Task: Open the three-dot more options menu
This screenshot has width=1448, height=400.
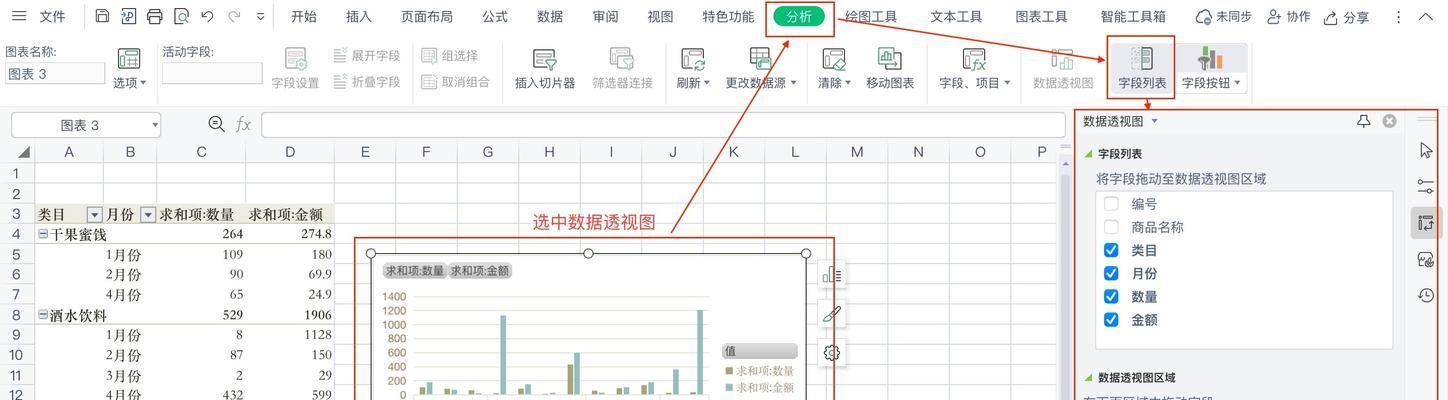Action: [x=1398, y=17]
